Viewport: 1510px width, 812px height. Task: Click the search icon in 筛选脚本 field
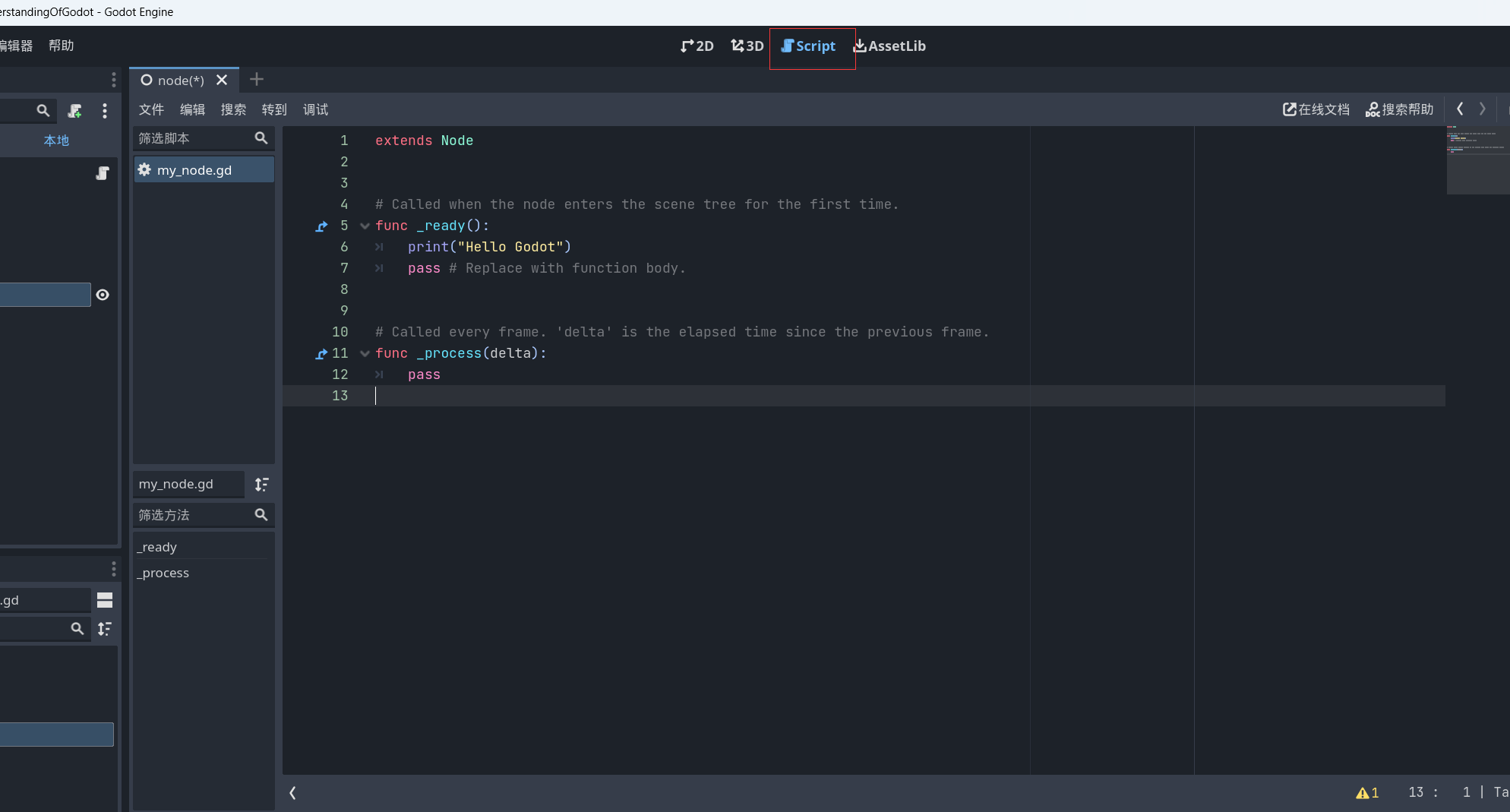click(x=261, y=138)
